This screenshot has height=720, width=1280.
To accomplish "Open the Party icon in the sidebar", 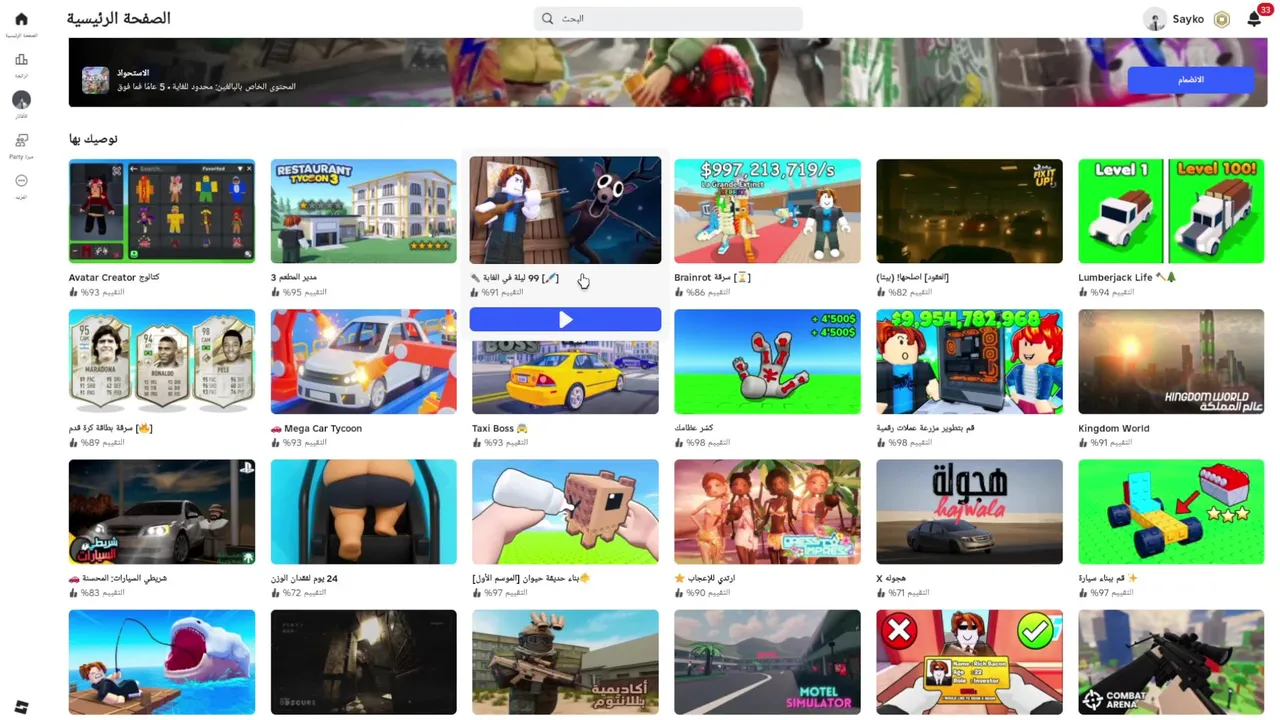I will click(21, 140).
